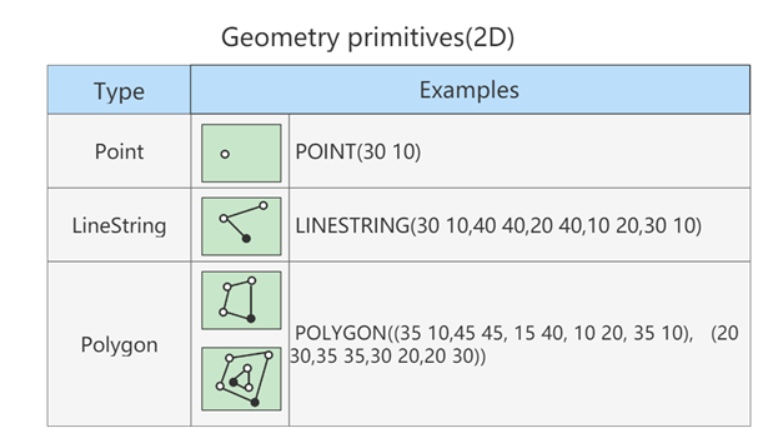Click the top-left node of simple polygon
The width and height of the screenshot is (782, 442).
[227, 287]
